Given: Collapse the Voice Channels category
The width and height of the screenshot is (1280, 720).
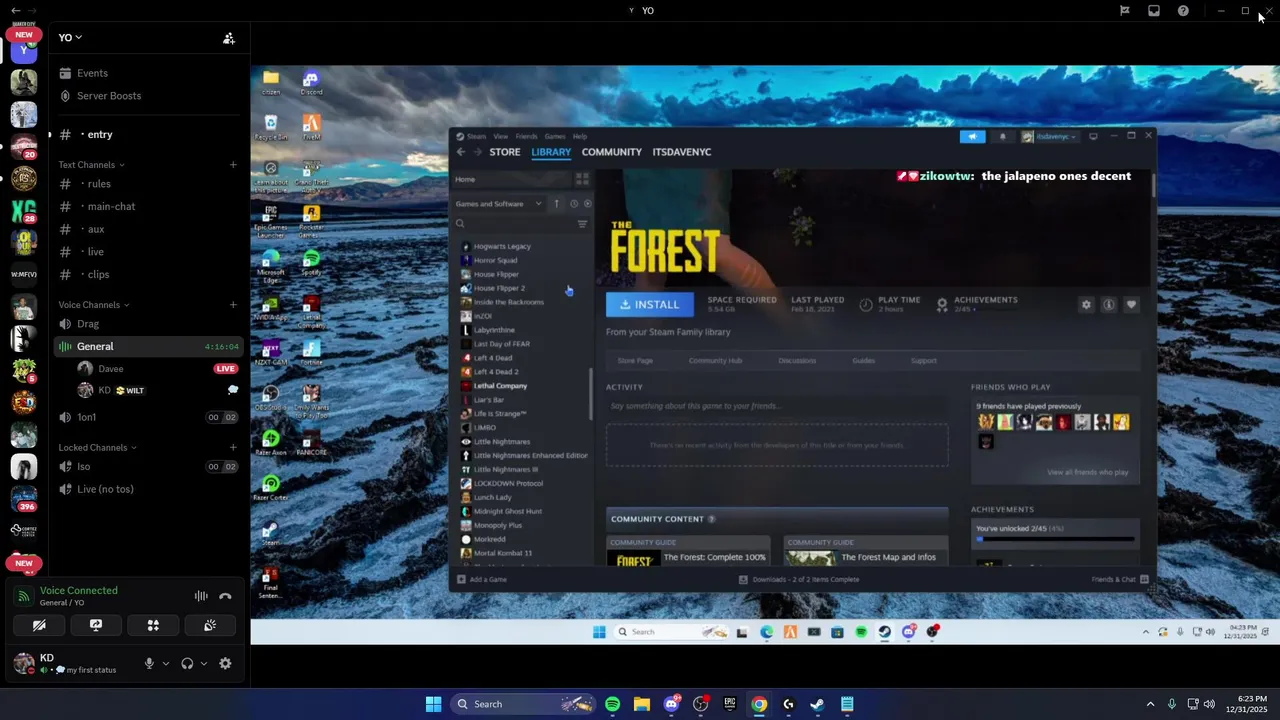Looking at the screenshot, I should click(93, 305).
